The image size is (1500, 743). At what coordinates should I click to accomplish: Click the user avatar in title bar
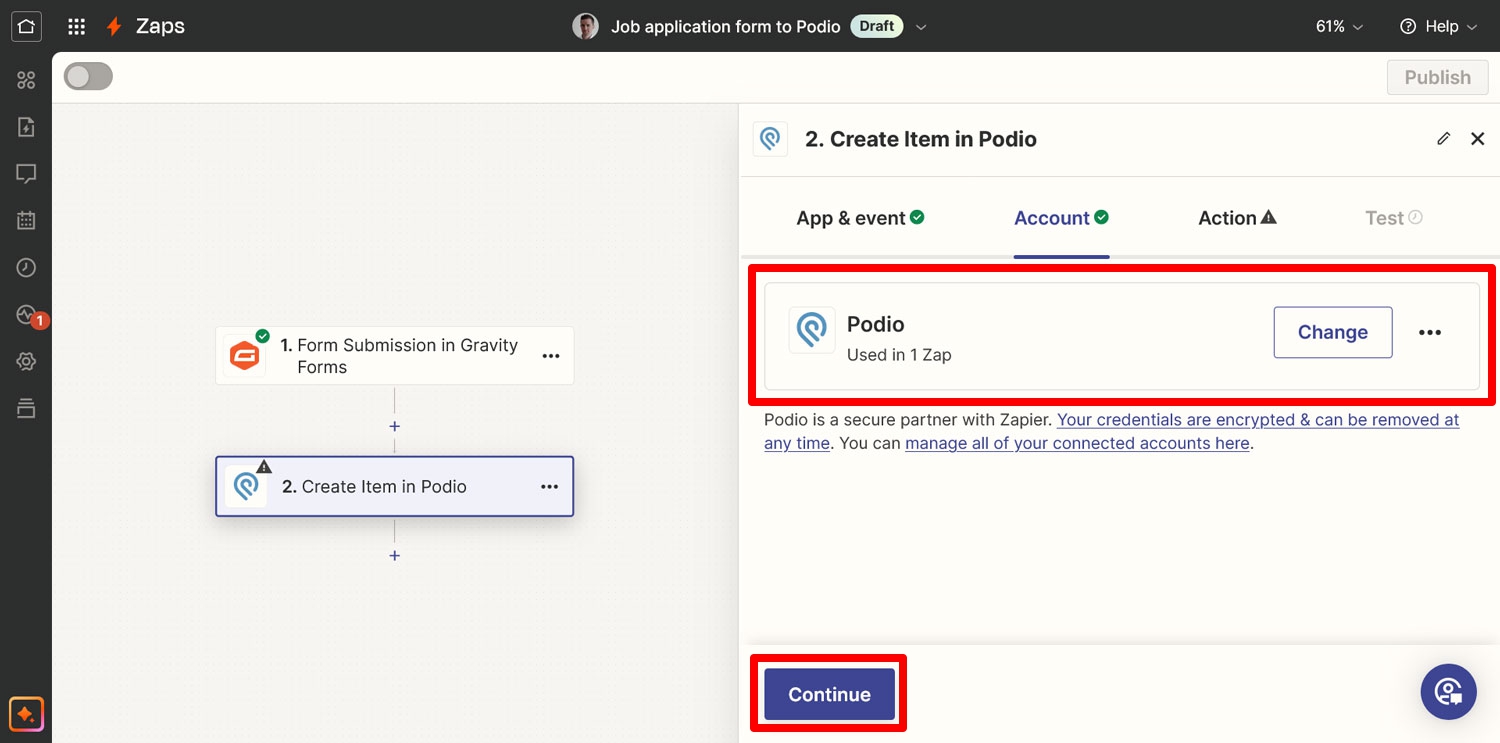[585, 26]
